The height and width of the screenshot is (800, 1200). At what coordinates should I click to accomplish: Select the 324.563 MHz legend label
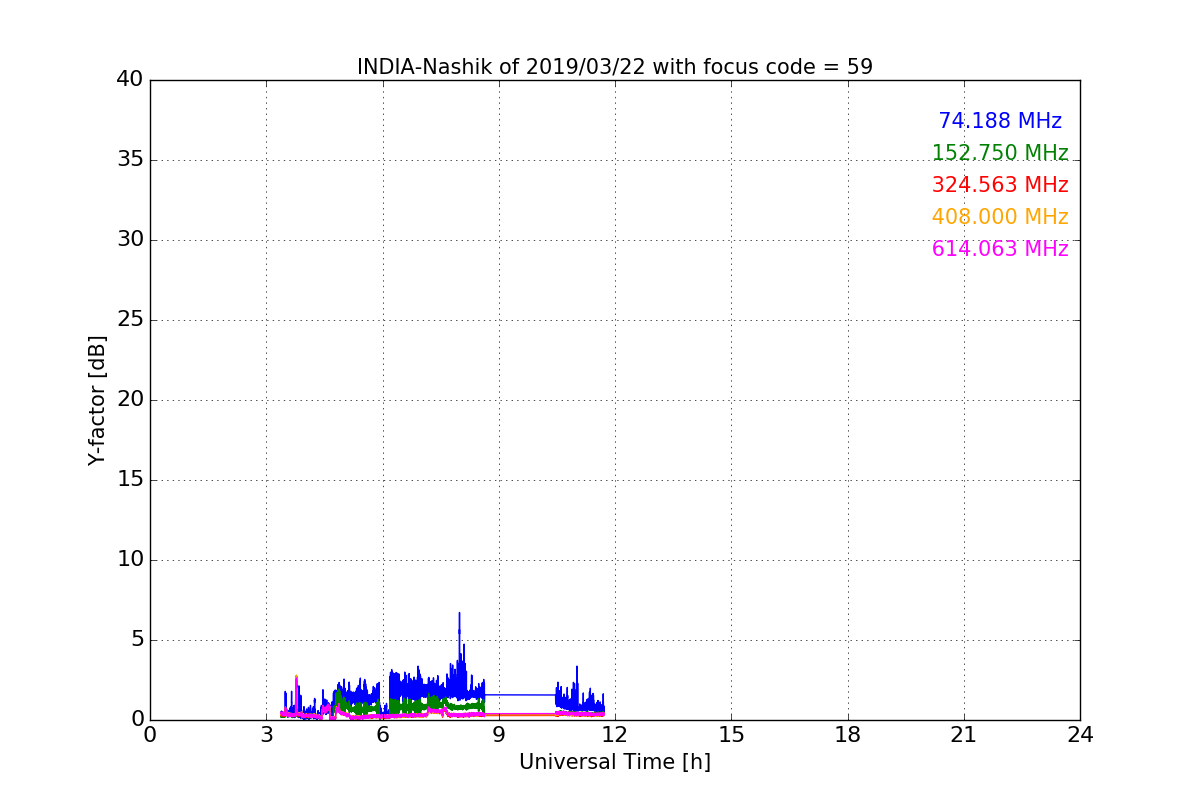point(1000,185)
